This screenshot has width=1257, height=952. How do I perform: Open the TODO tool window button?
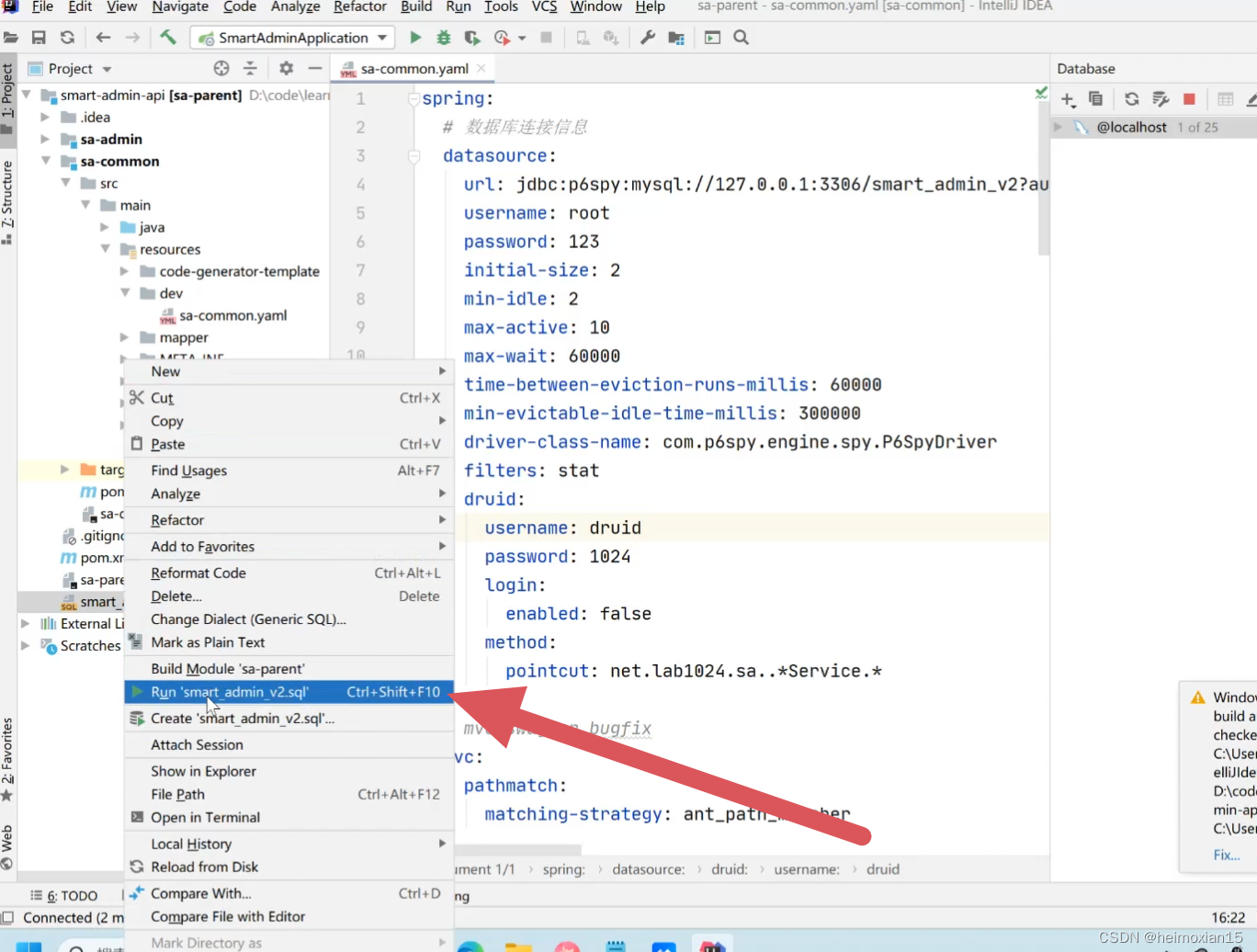[x=64, y=896]
